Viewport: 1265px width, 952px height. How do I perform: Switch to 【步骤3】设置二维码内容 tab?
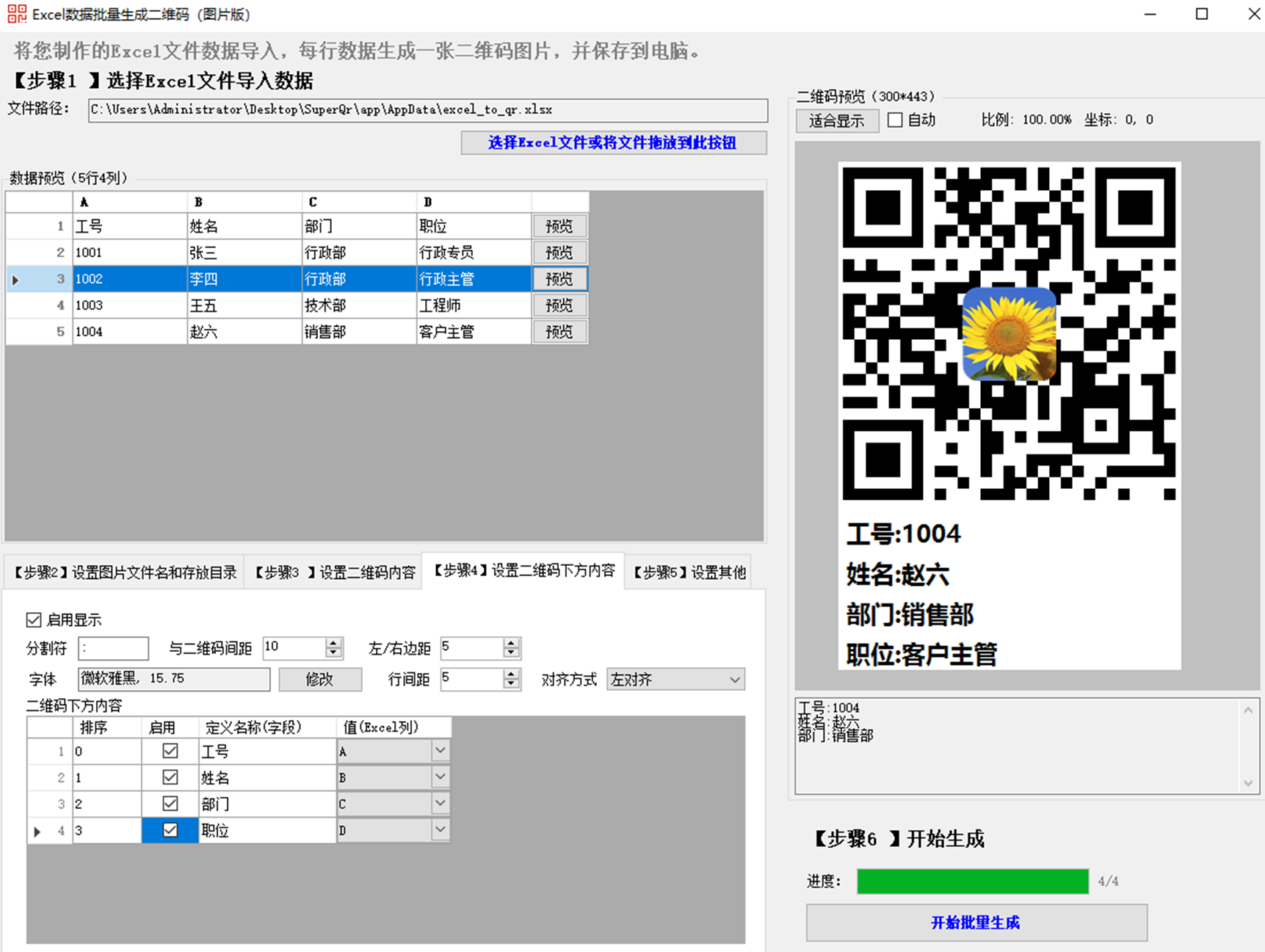[333, 573]
